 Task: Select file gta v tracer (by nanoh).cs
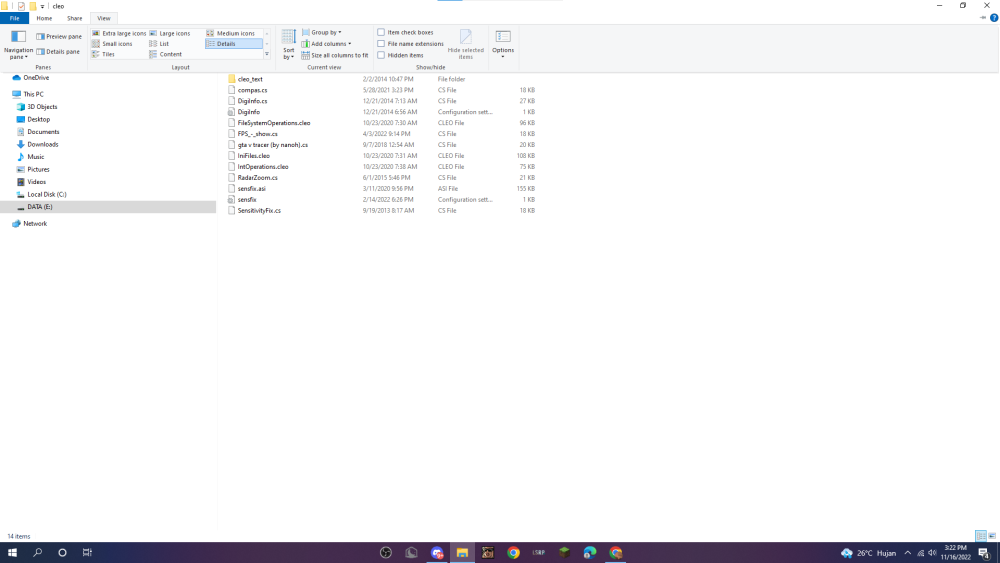(x=272, y=145)
